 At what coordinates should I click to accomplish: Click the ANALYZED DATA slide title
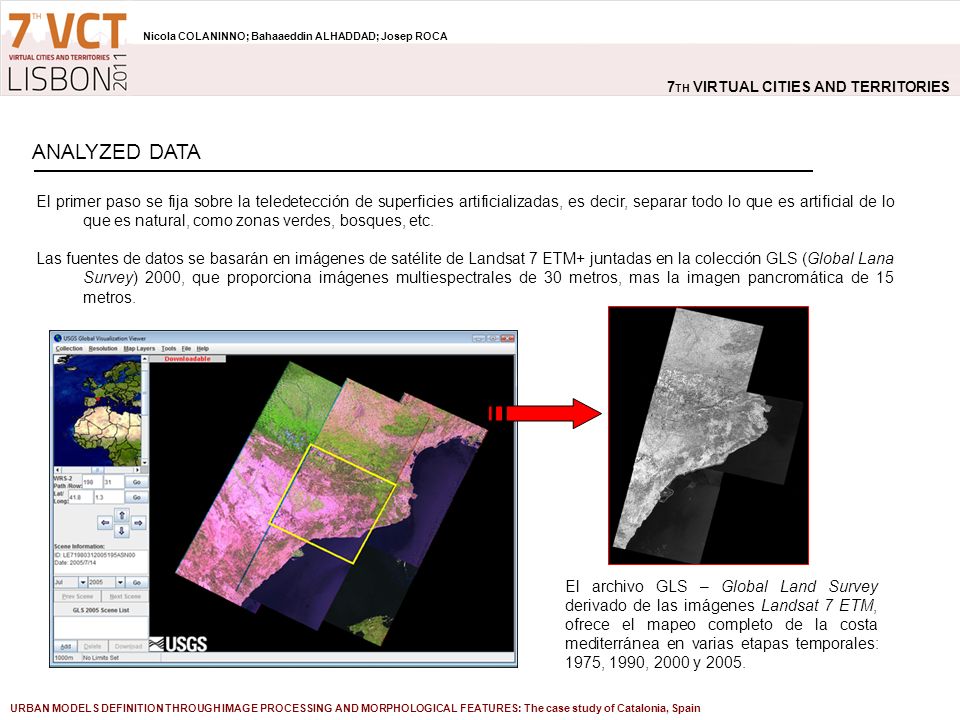tap(116, 152)
